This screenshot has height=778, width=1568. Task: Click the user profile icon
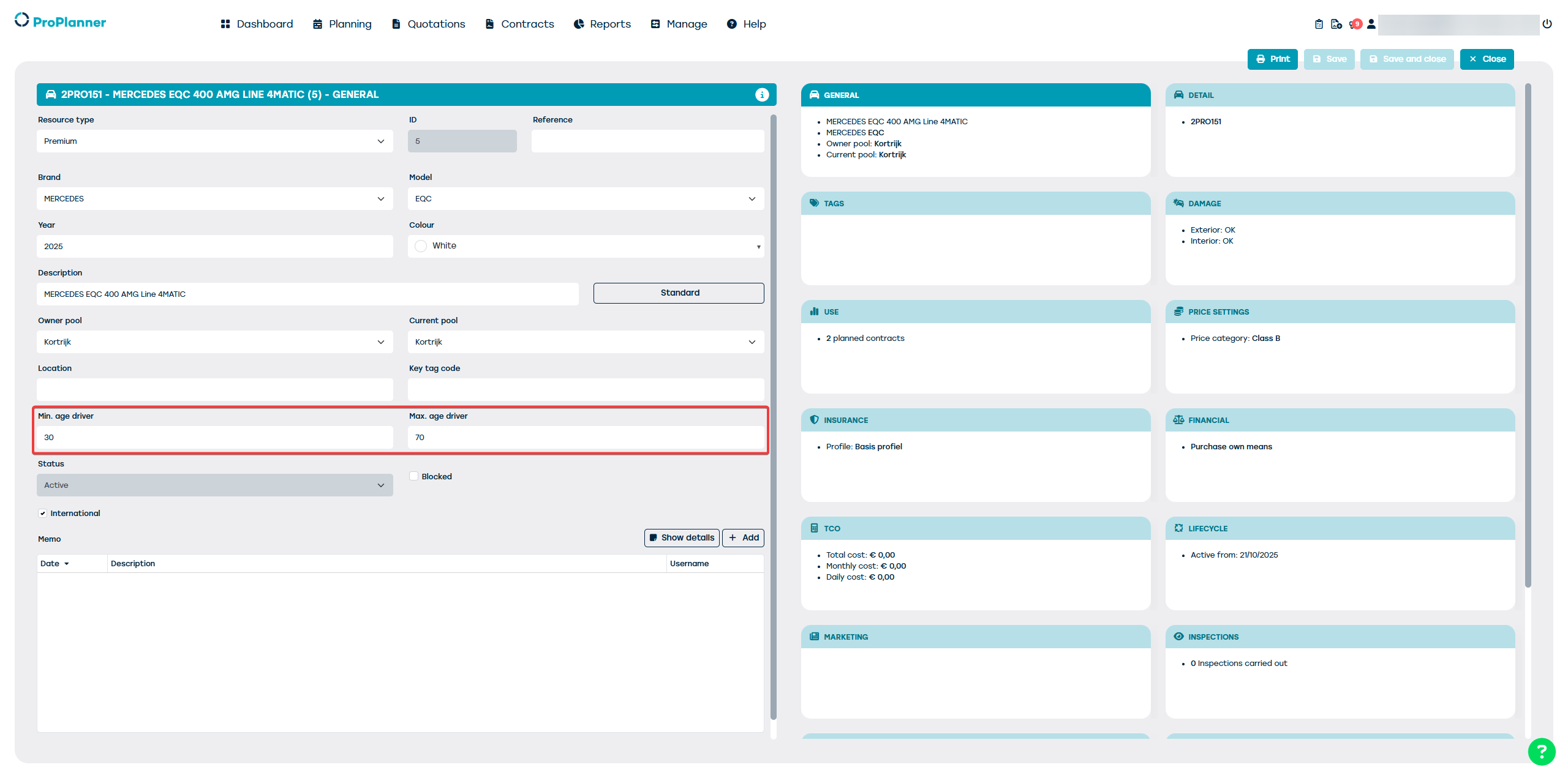coord(1371,24)
